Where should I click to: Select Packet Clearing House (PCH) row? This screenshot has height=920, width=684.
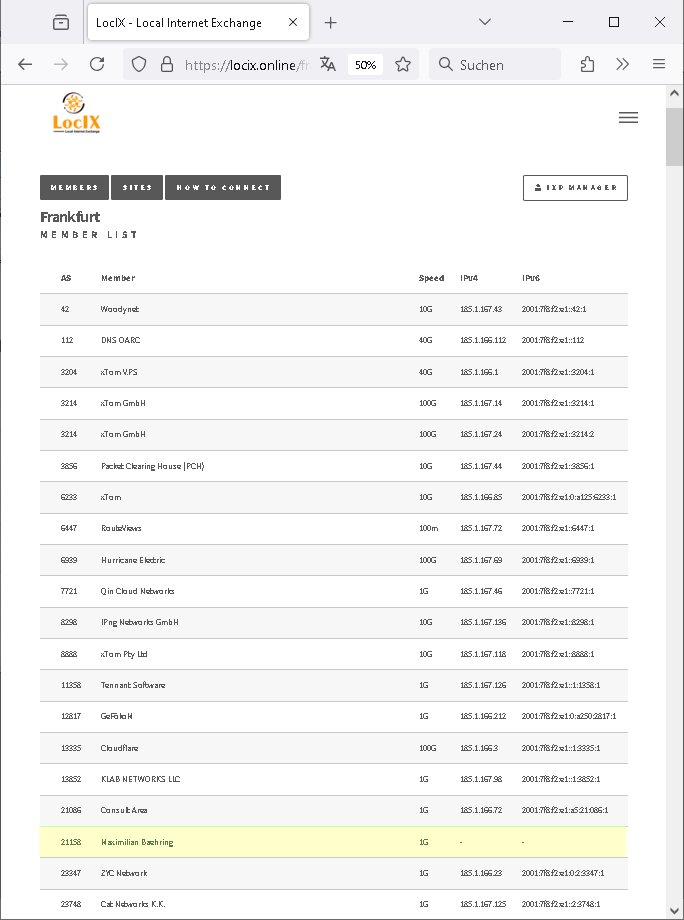334,466
